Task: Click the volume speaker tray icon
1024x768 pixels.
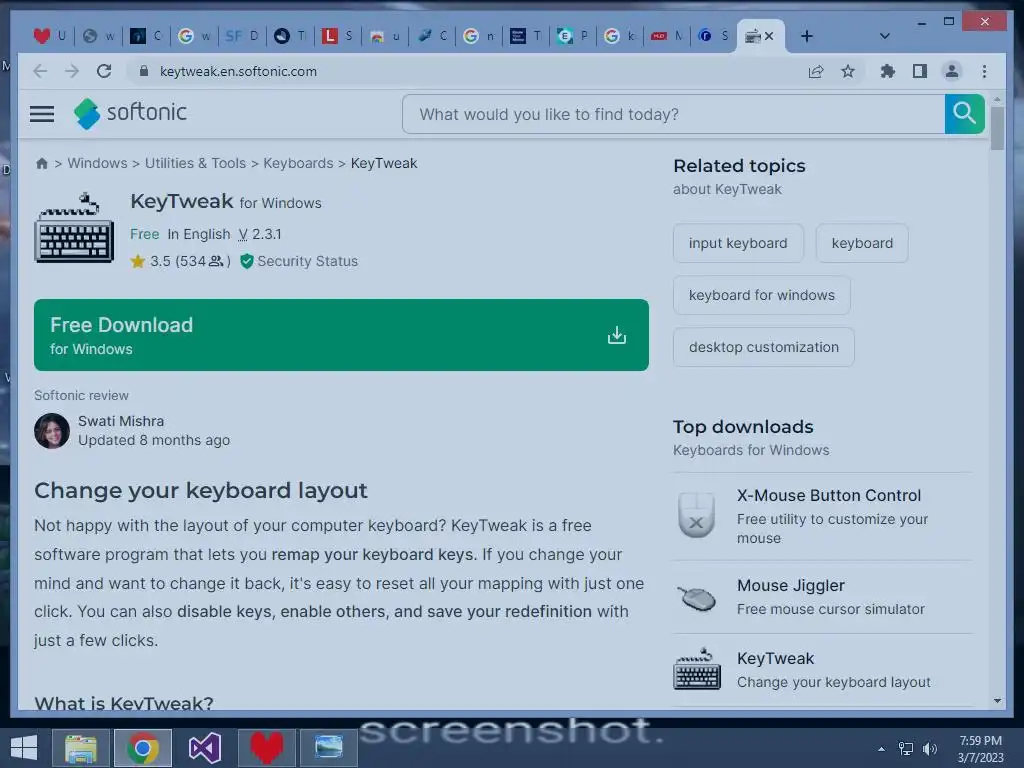Action: [929, 749]
